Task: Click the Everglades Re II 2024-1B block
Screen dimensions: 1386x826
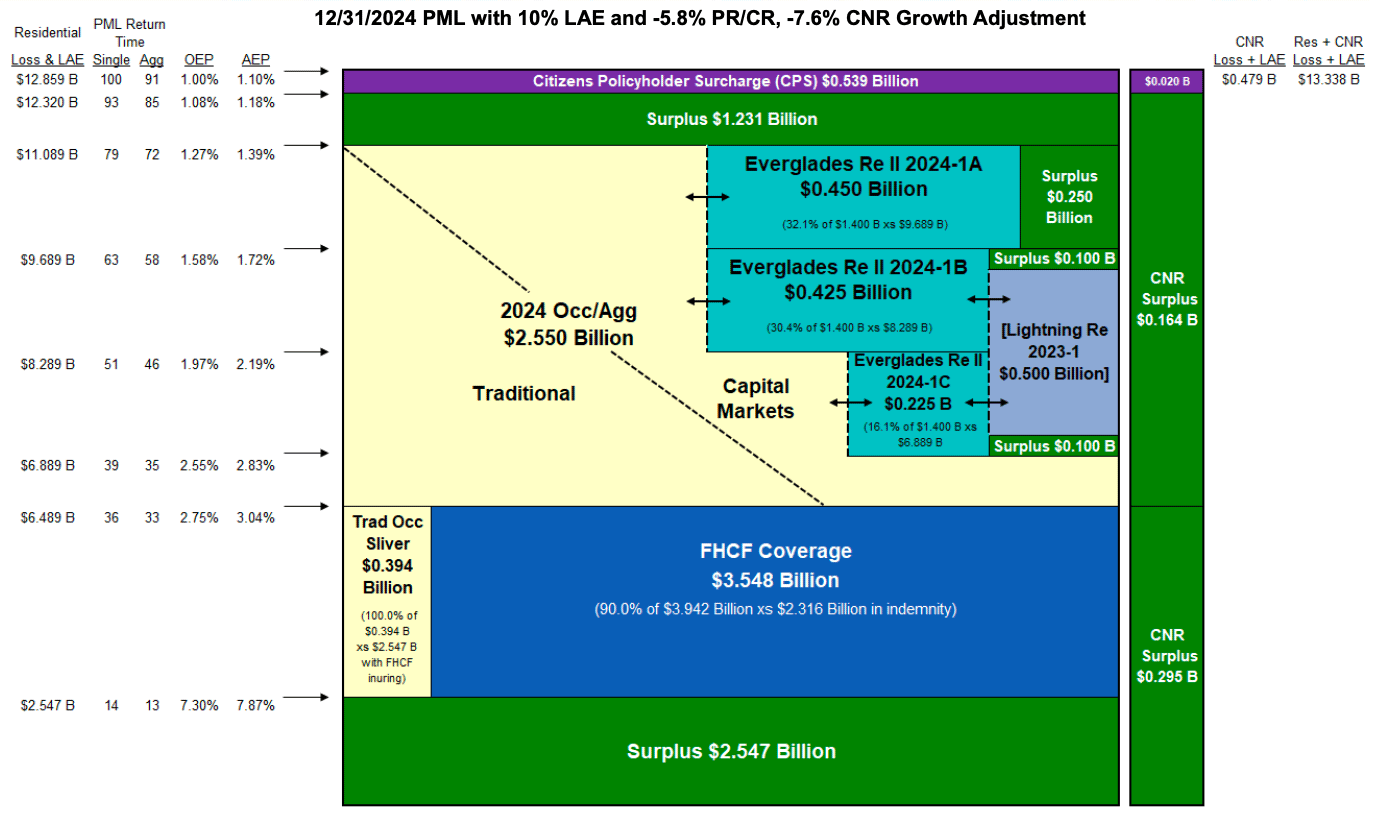Action: [847, 300]
